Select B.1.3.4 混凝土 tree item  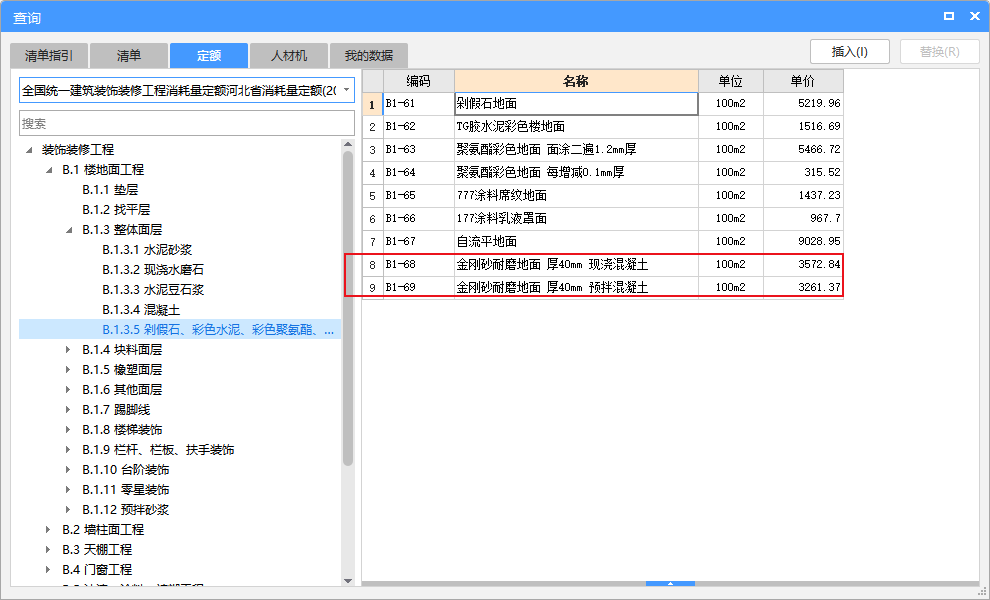click(x=141, y=310)
